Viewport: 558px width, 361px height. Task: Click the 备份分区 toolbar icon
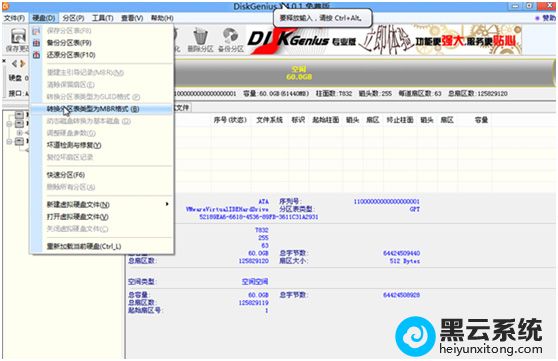point(230,36)
